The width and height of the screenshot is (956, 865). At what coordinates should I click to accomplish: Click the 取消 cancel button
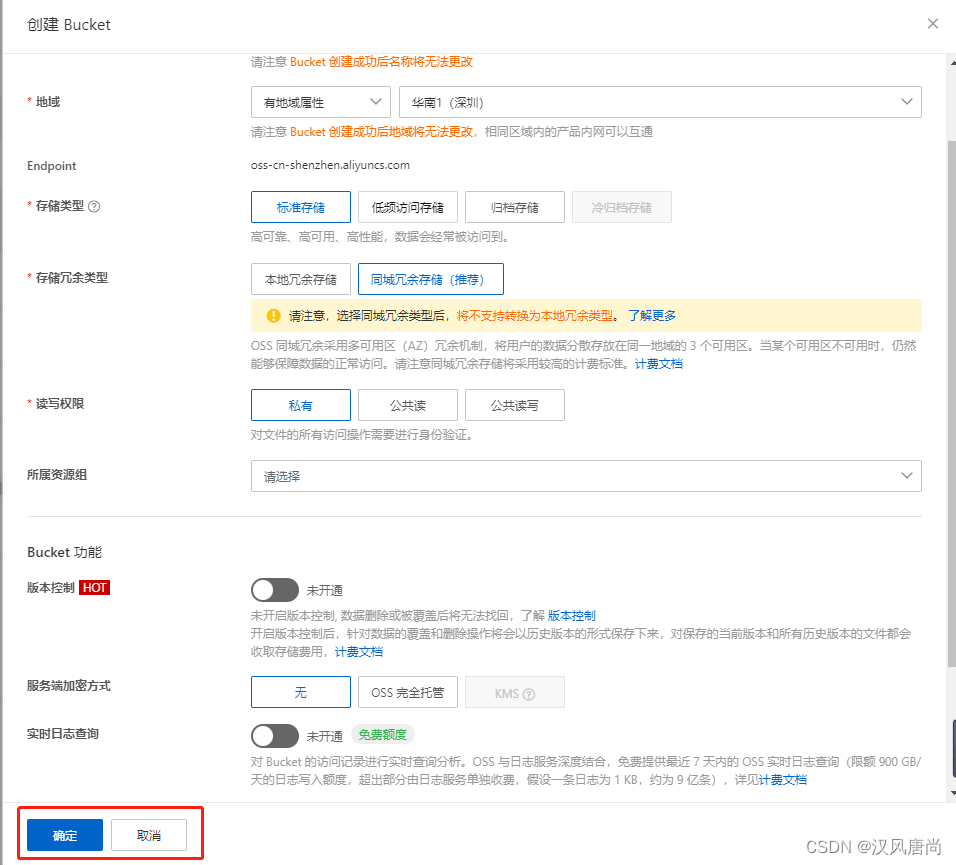coord(148,835)
